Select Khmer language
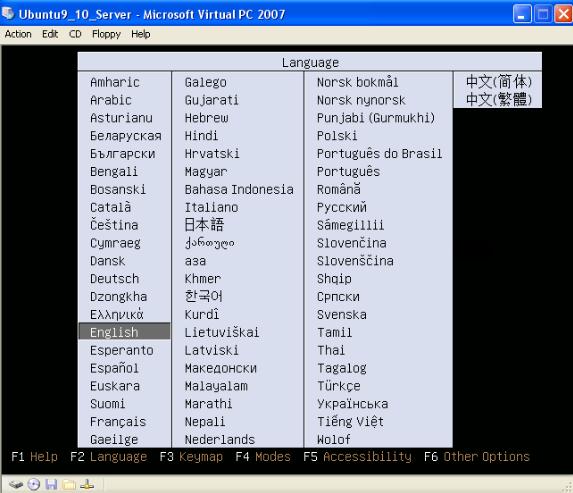573x493 pixels. click(202, 279)
